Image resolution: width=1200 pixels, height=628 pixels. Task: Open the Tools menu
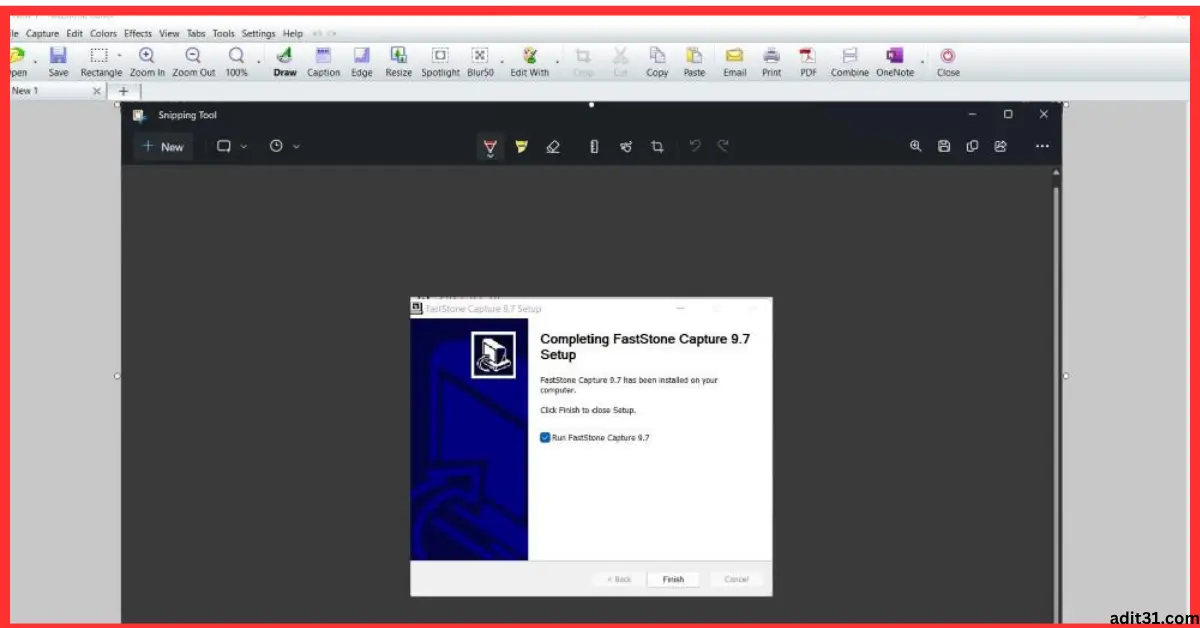click(223, 34)
